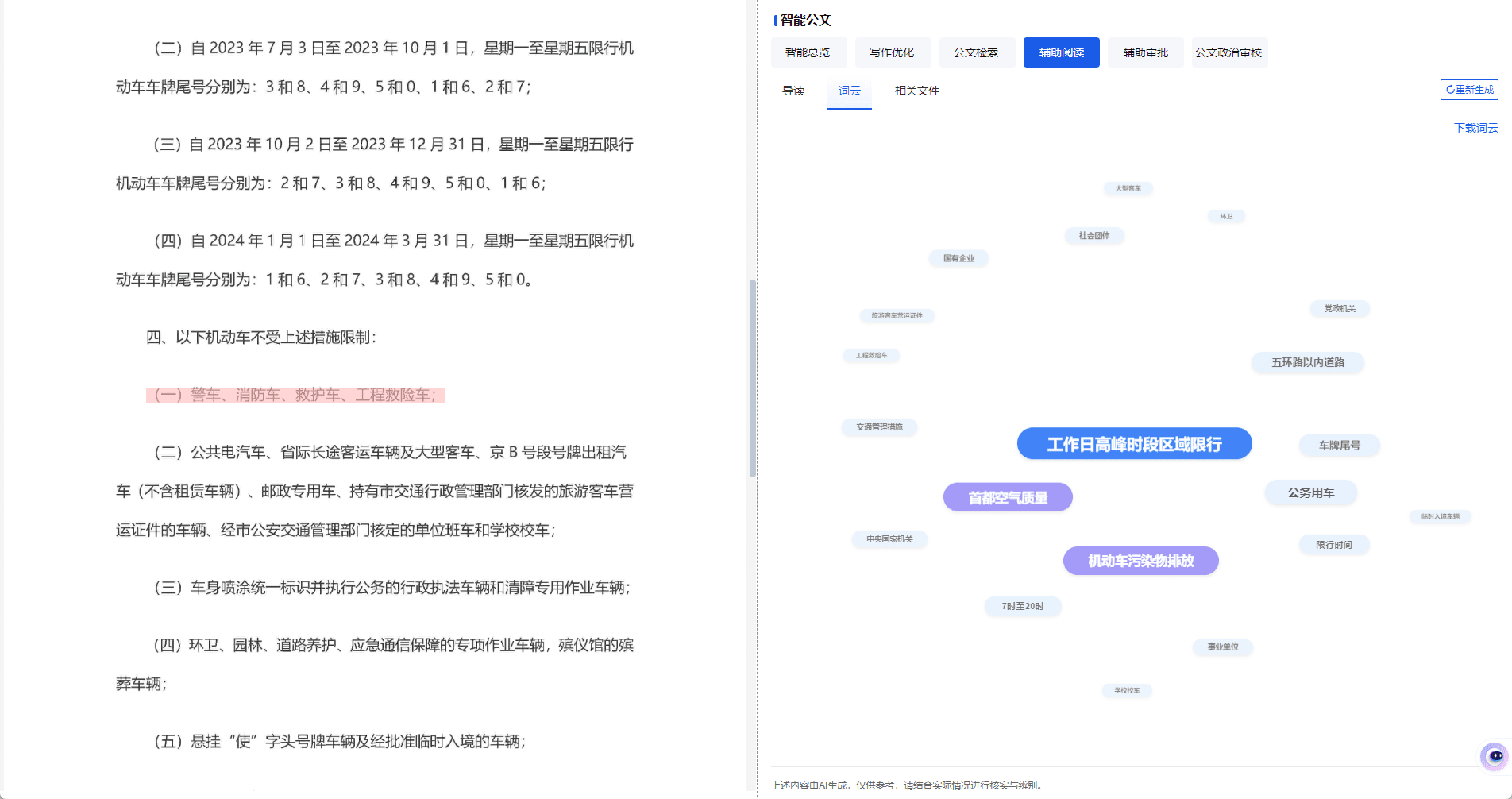Open the AI assistant robot icon
The height and width of the screenshot is (799, 1512).
coord(1495,756)
